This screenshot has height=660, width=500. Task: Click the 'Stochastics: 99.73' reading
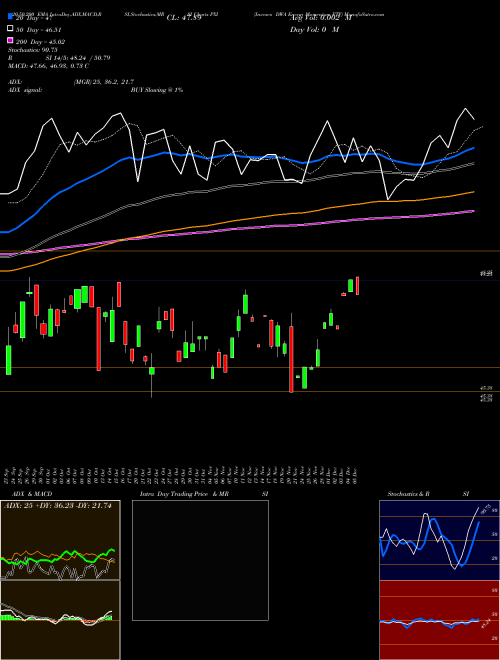[33, 50]
